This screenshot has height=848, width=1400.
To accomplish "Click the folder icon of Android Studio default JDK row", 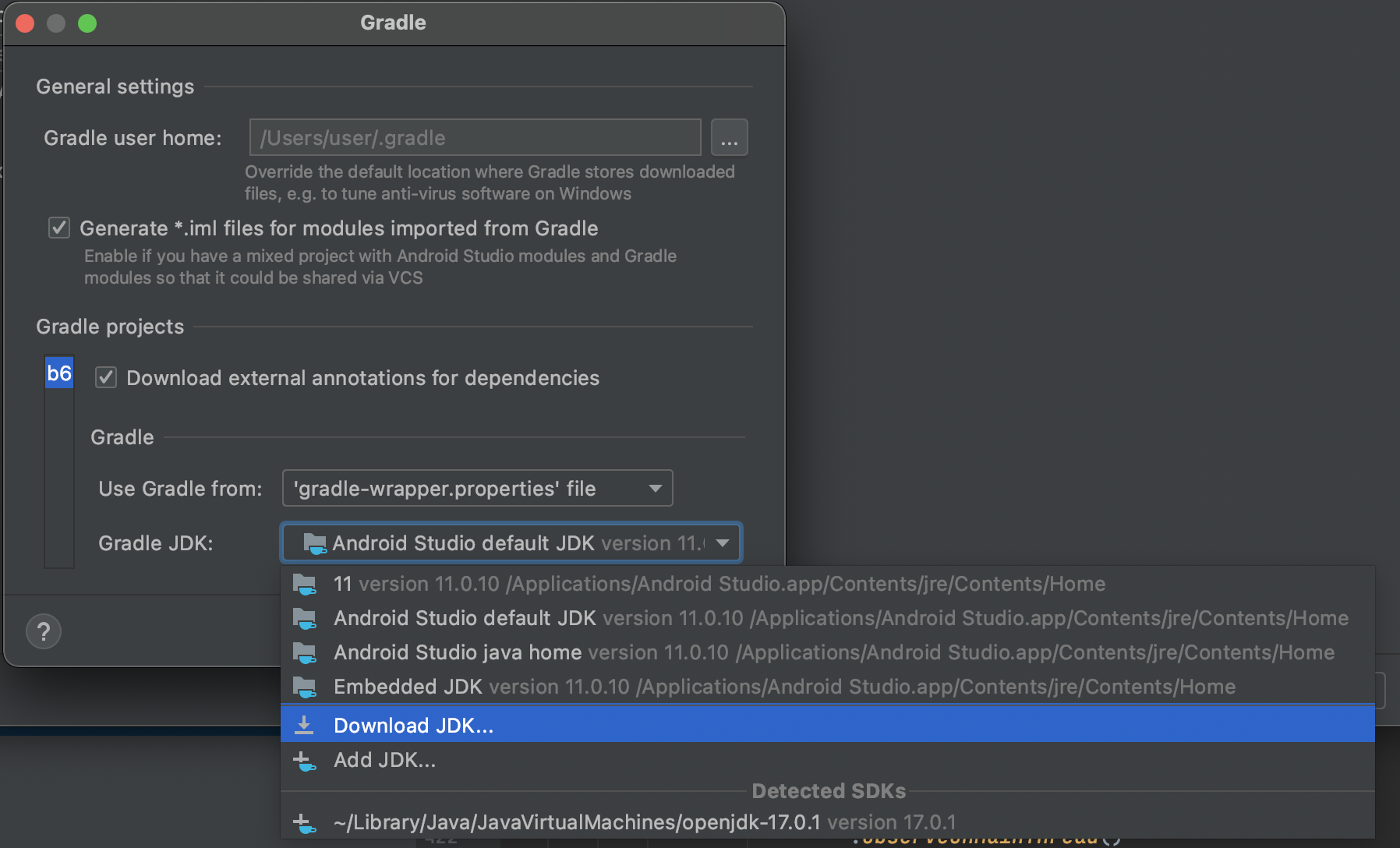I will click(x=305, y=618).
